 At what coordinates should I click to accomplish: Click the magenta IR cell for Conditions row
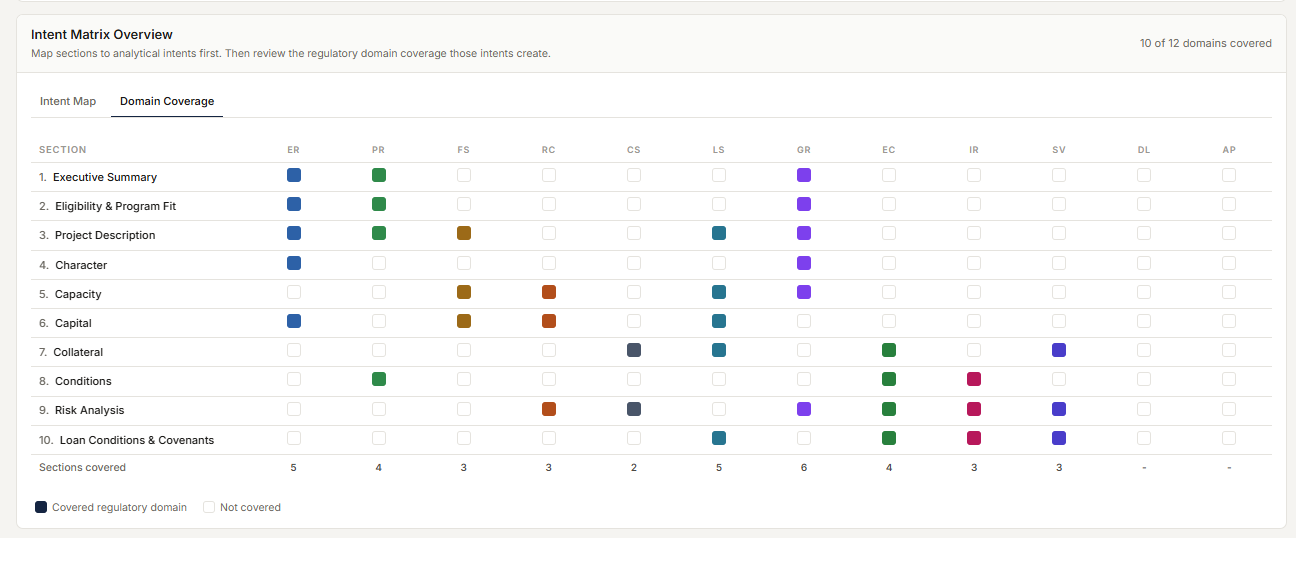point(974,379)
